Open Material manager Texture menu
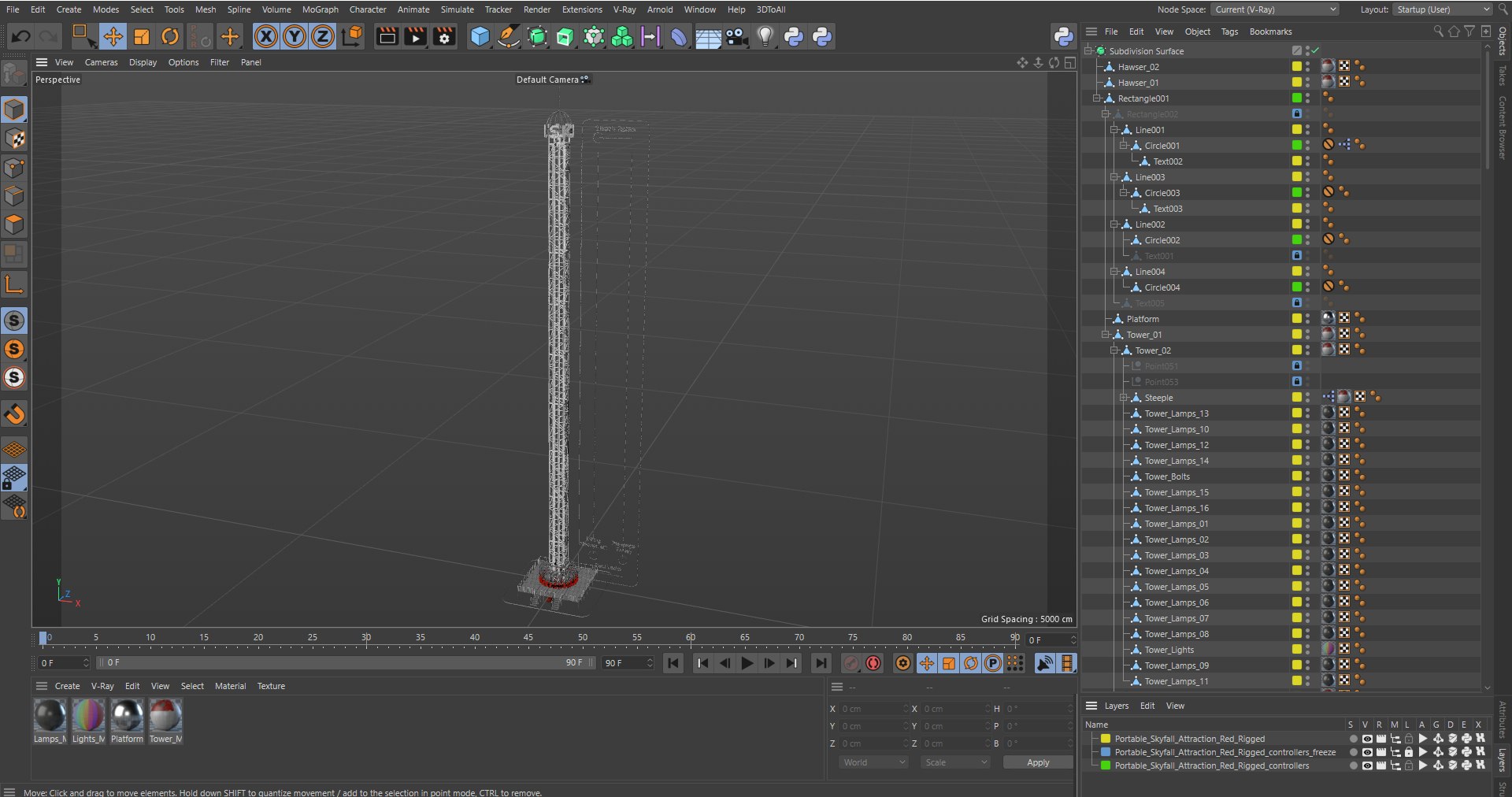The height and width of the screenshot is (797, 1512). point(271,686)
